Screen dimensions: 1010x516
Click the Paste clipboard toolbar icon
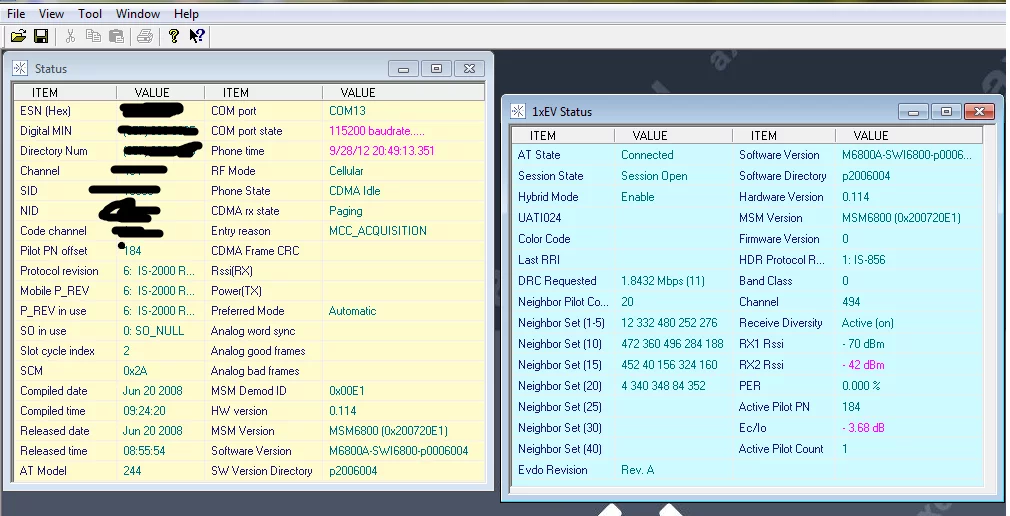pyautogui.click(x=116, y=36)
